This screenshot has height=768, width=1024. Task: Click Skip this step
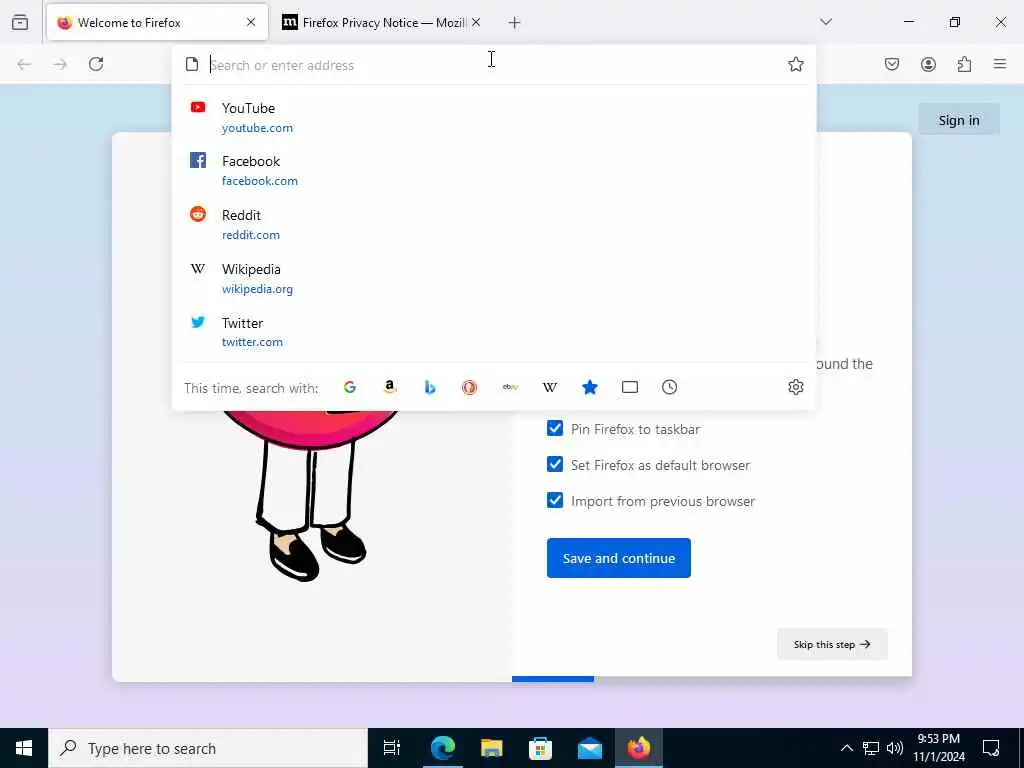(832, 644)
